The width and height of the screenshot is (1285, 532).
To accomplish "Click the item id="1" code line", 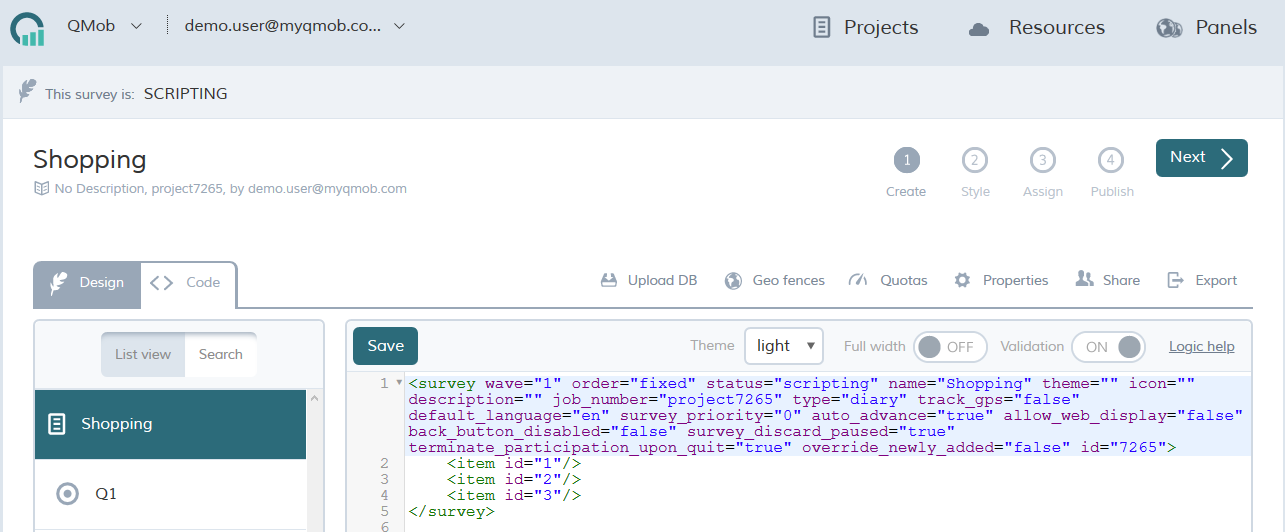I will (x=514, y=463).
